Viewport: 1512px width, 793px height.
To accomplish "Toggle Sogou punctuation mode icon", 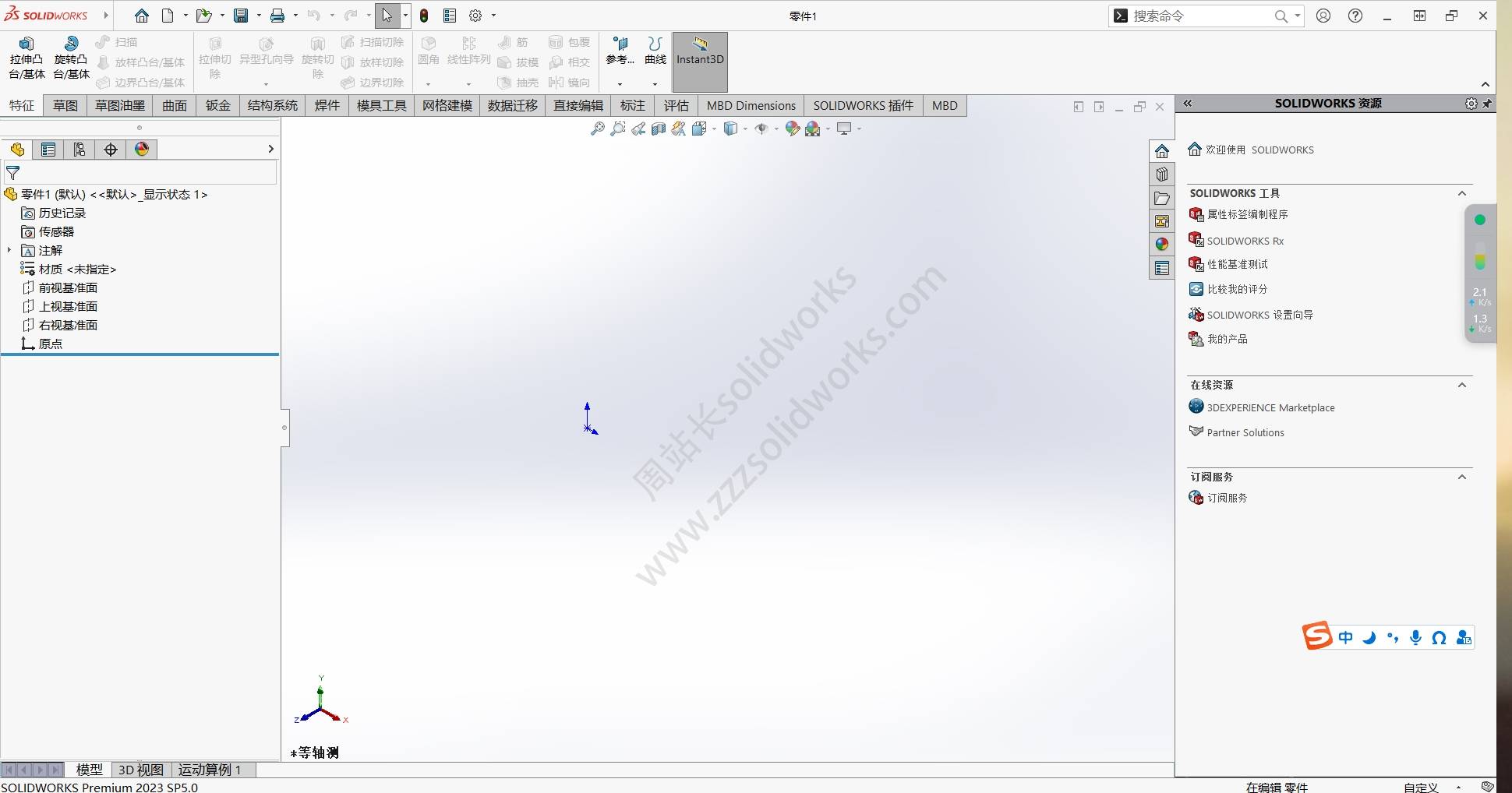I will tap(1393, 638).
